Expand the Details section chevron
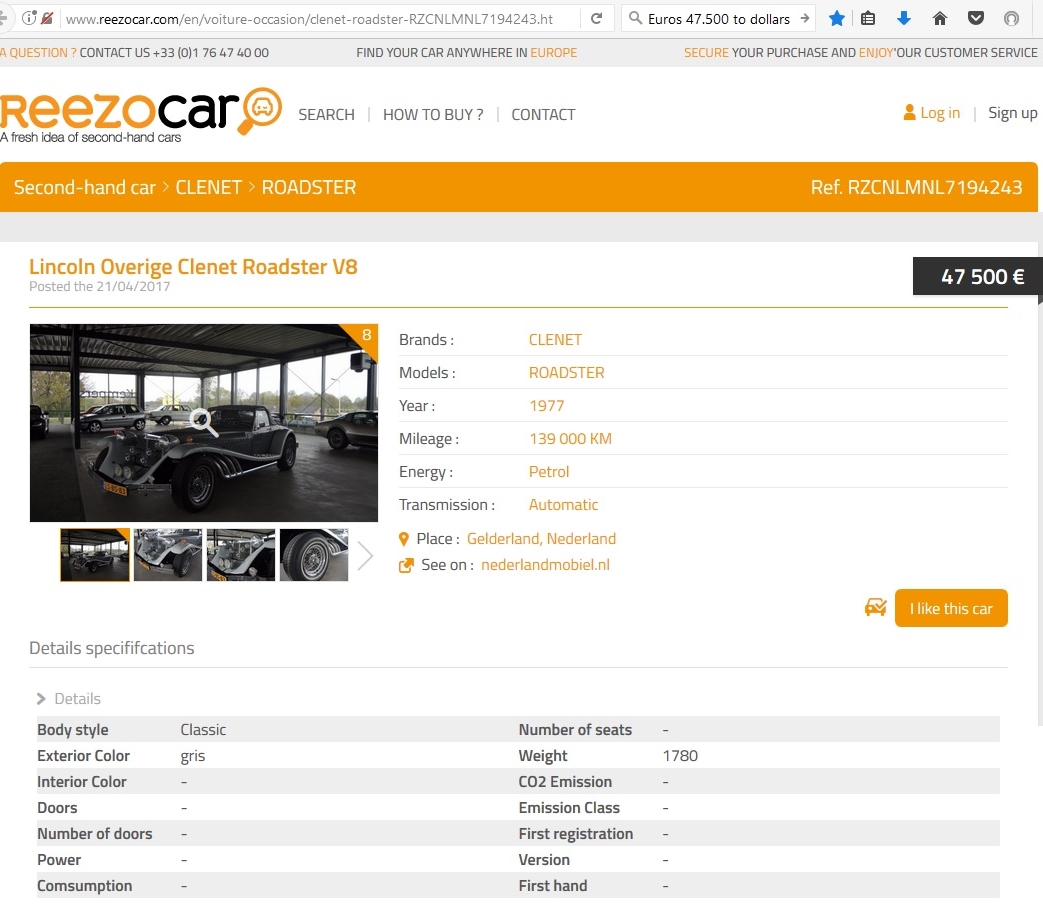The width and height of the screenshot is (1043, 904). click(x=41, y=698)
